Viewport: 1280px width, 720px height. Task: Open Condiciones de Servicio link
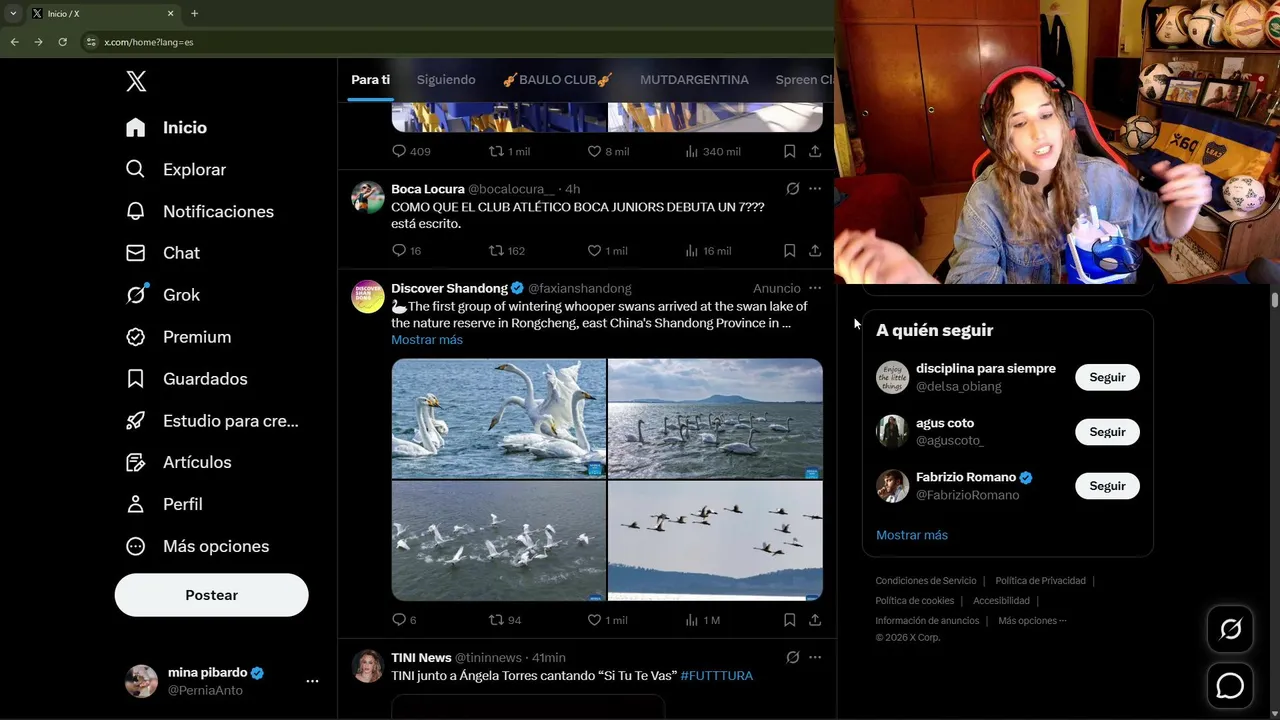[x=926, y=581]
